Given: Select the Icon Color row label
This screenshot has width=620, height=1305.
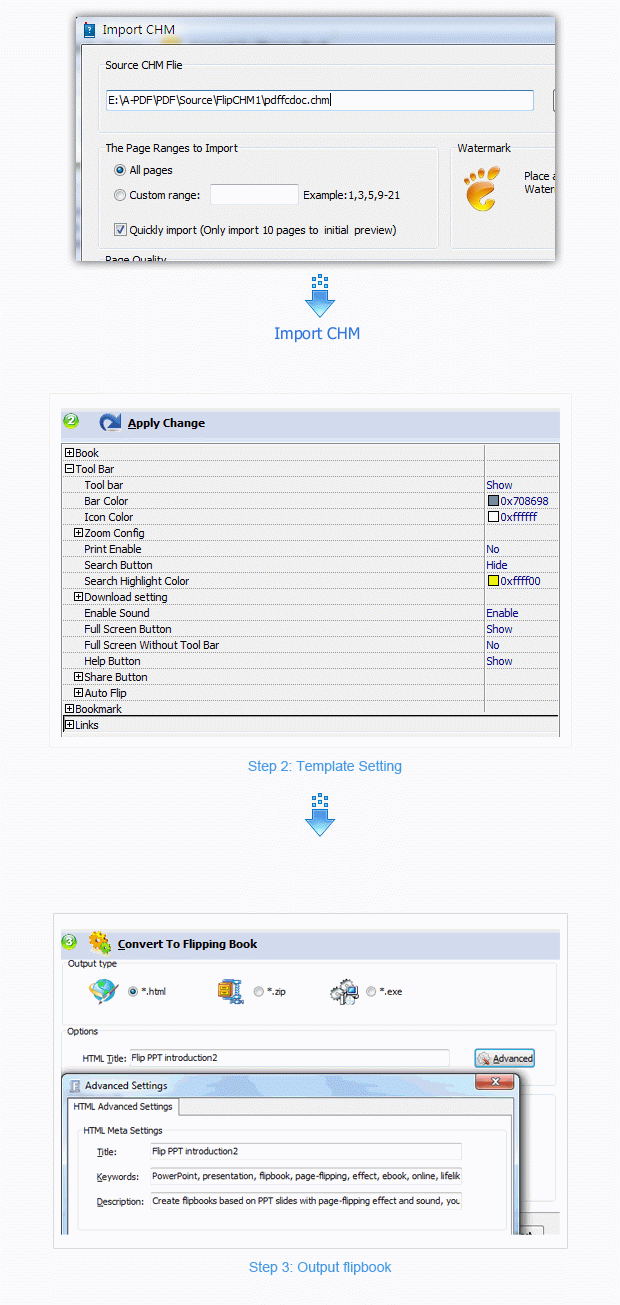Looking at the screenshot, I should [108, 517].
